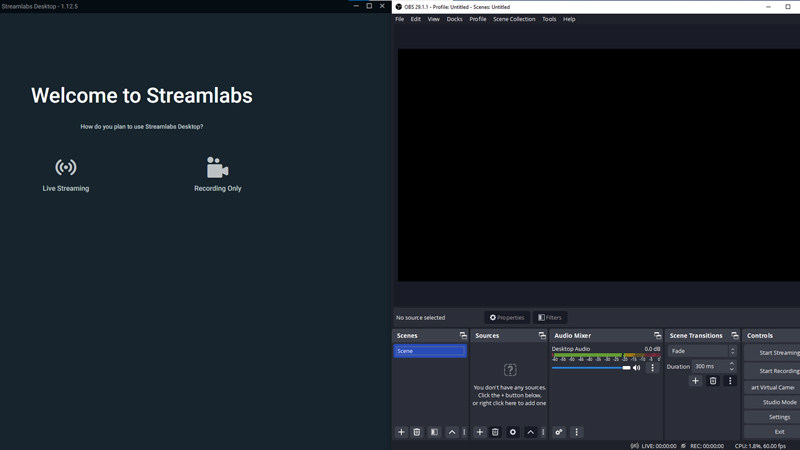Mute Desktop Audio with the speaker icon
Viewport: 800px width, 450px height.
pos(637,367)
